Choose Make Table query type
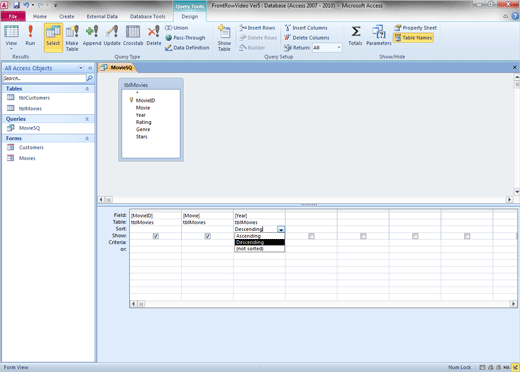The width and height of the screenshot is (520, 372). coord(72,38)
